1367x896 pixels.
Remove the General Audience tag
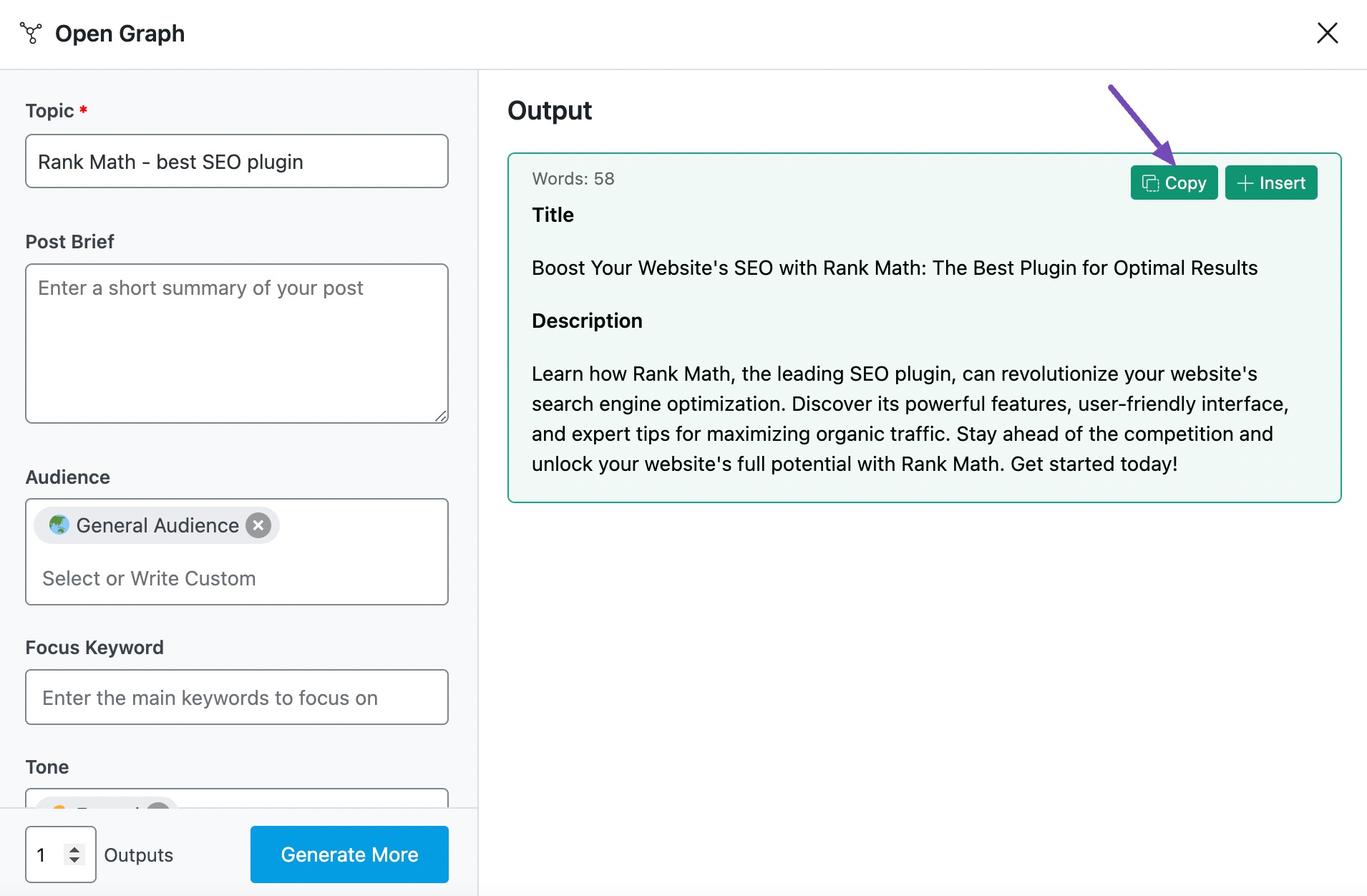click(x=258, y=525)
